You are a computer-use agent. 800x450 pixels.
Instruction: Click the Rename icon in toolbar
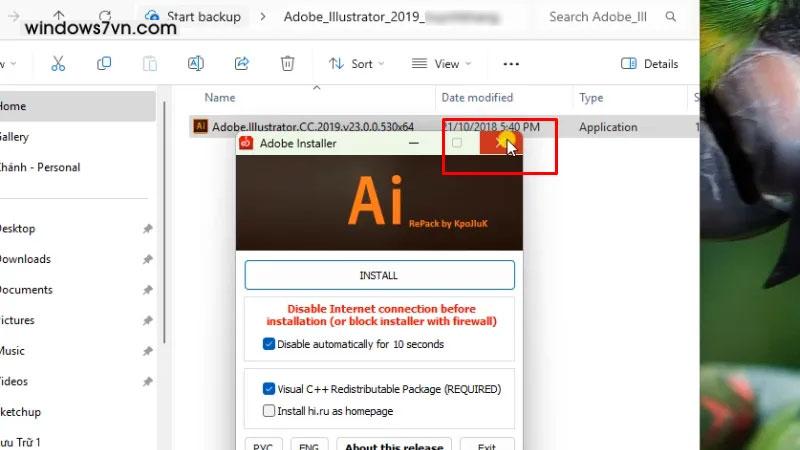coord(196,63)
